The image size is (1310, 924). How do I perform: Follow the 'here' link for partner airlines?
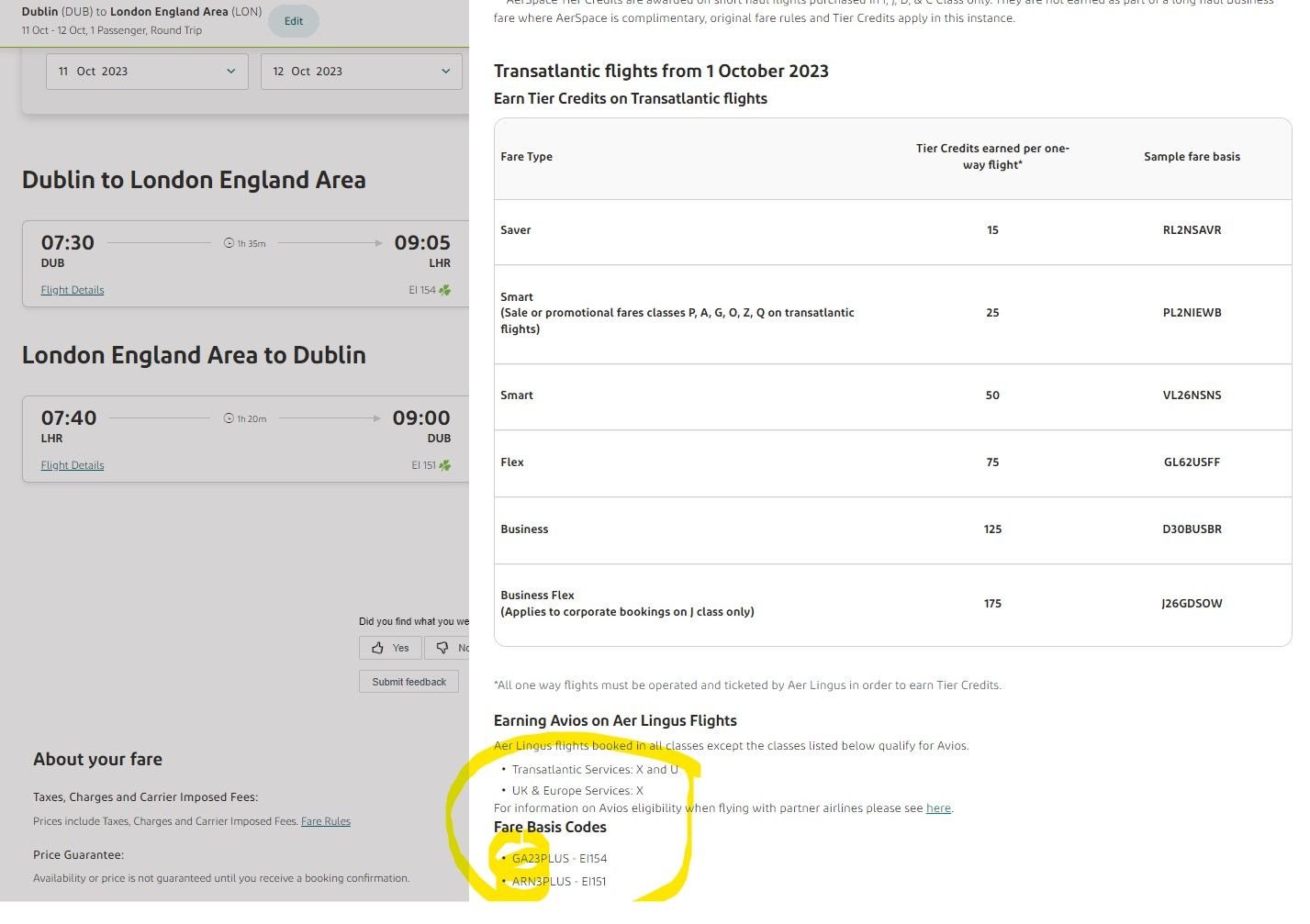coord(938,808)
